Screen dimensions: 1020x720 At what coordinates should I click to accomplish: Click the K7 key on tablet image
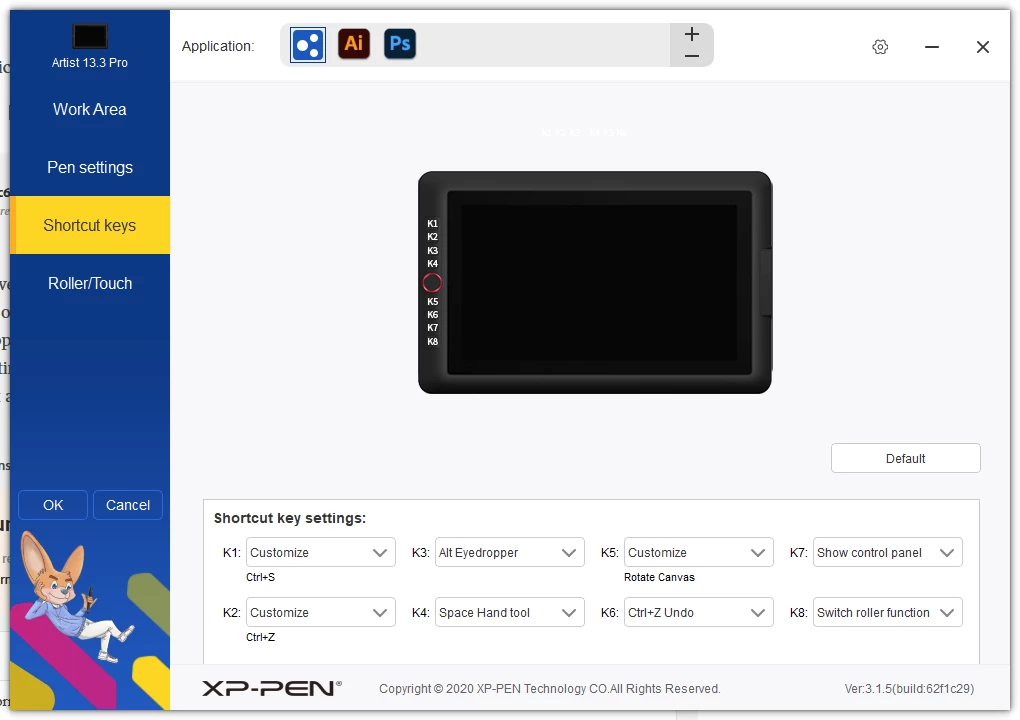click(433, 328)
